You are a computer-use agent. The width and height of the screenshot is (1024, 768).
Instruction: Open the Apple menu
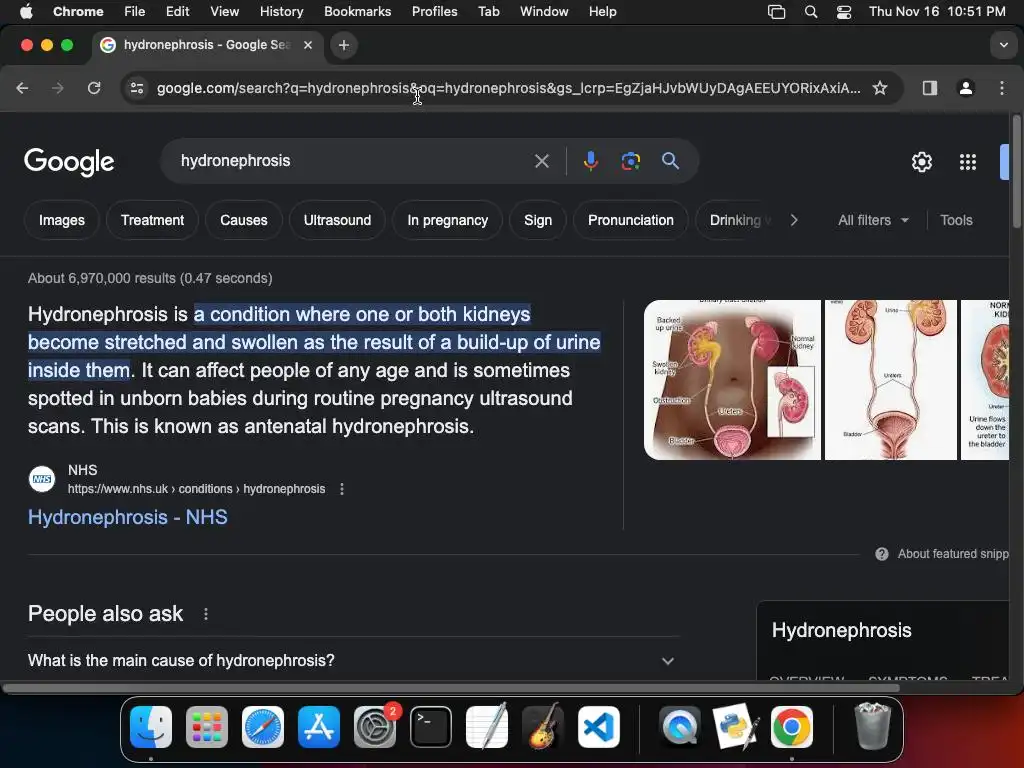pyautogui.click(x=26, y=12)
